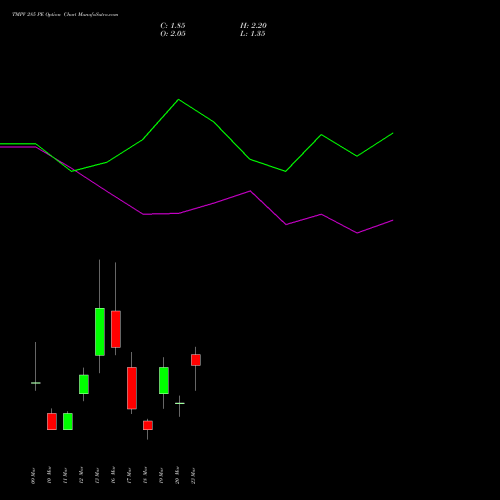Click the peak of the purple line
This screenshot has height=500, width=500.
250,191
